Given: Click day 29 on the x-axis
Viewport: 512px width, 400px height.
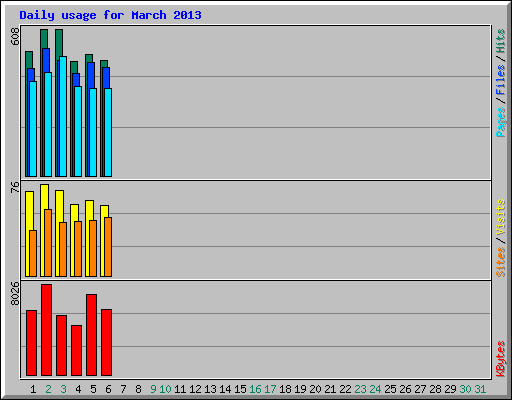Looking at the screenshot, I should point(450,389).
